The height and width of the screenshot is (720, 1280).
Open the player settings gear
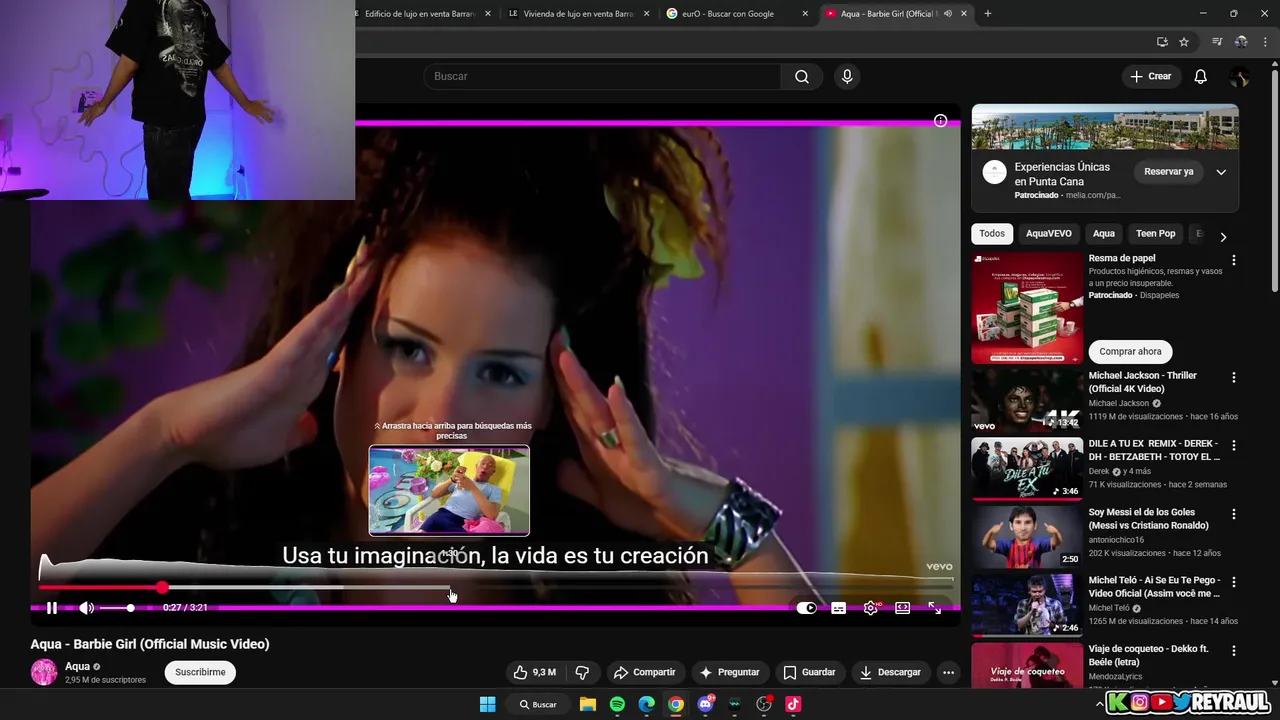871,608
